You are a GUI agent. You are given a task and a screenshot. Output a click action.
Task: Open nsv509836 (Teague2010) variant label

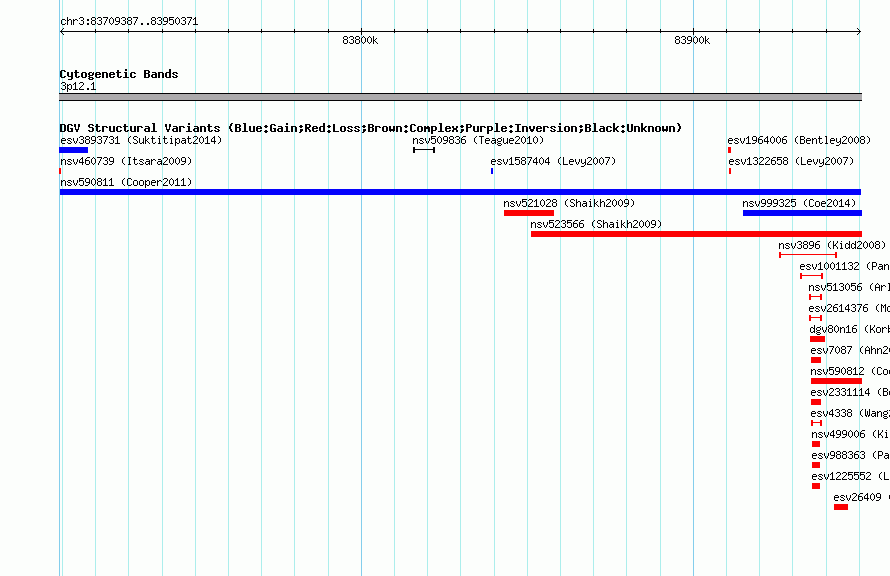pyautogui.click(x=478, y=140)
